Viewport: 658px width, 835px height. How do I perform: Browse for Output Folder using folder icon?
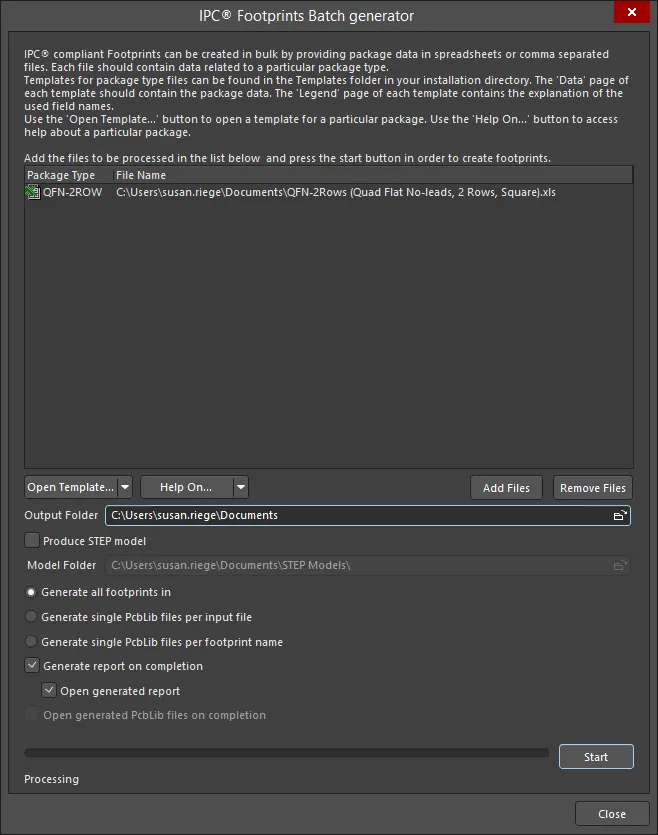click(x=620, y=515)
